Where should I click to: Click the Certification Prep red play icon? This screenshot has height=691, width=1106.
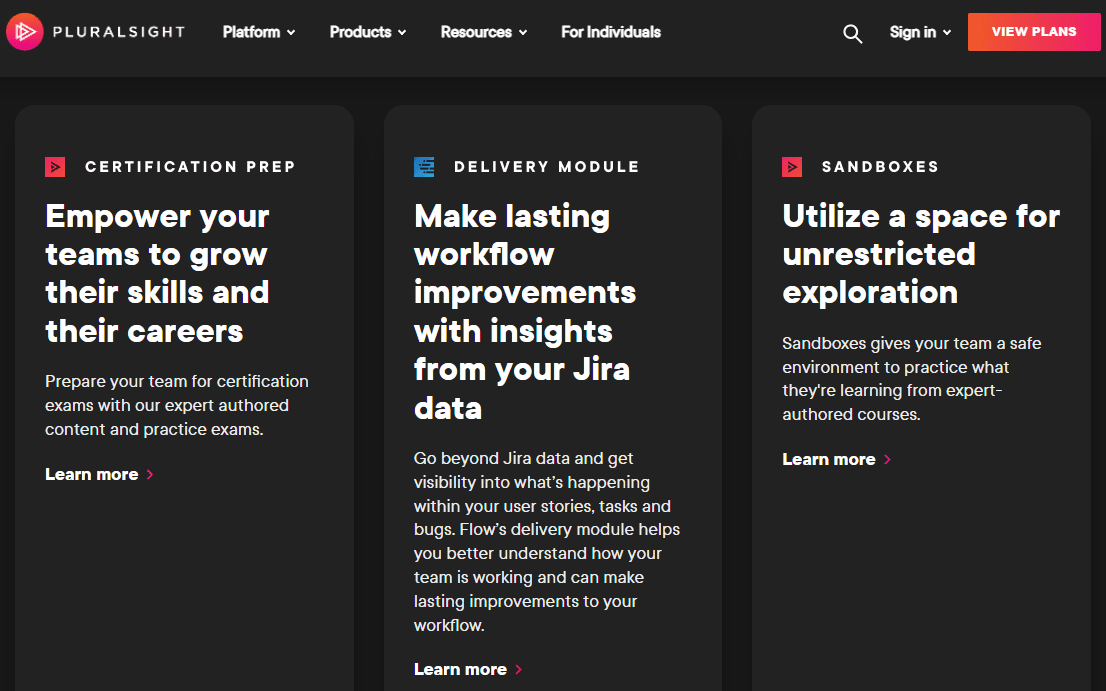55,167
